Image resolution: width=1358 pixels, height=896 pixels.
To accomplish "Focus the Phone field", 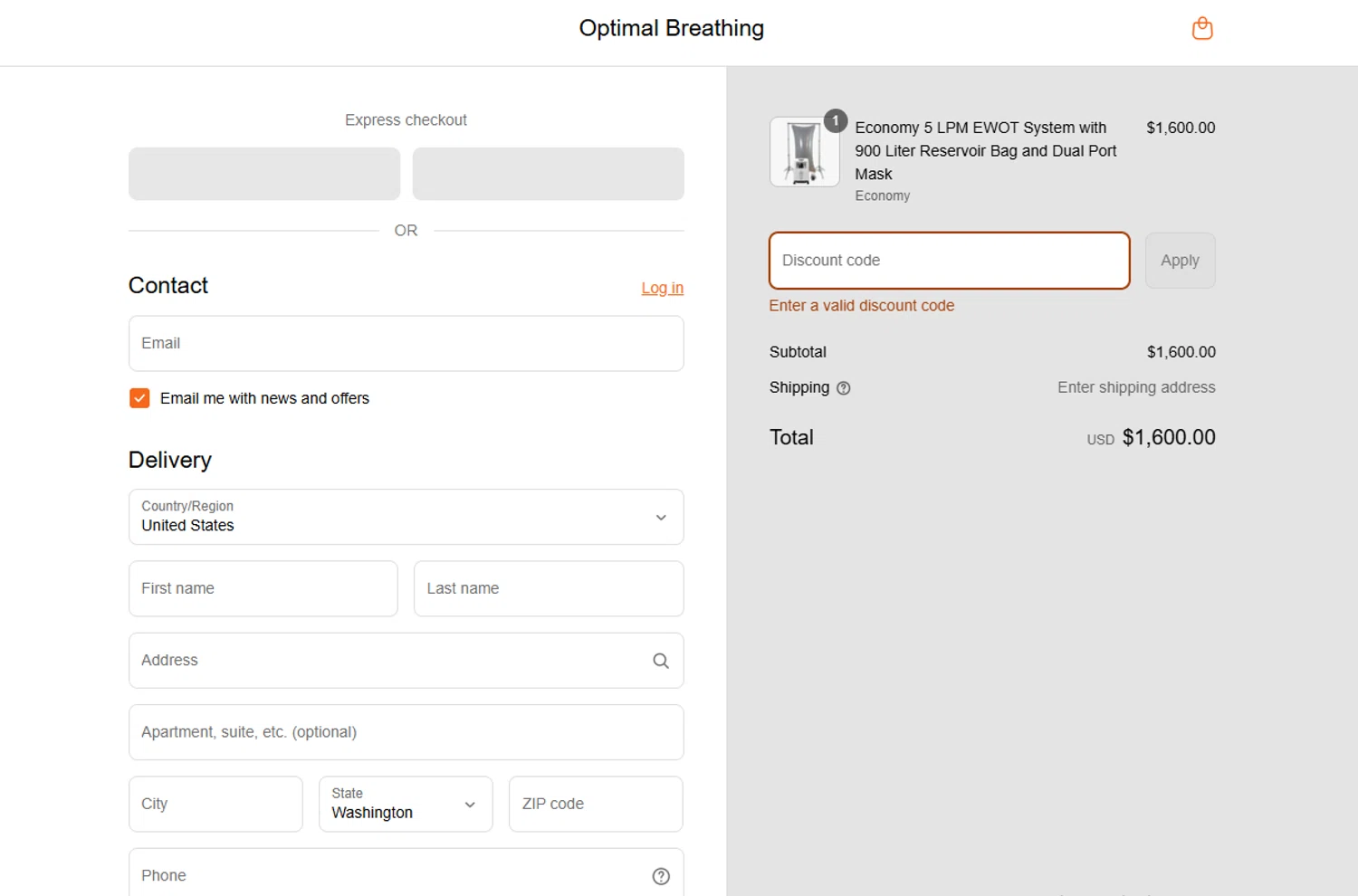I will [x=406, y=874].
